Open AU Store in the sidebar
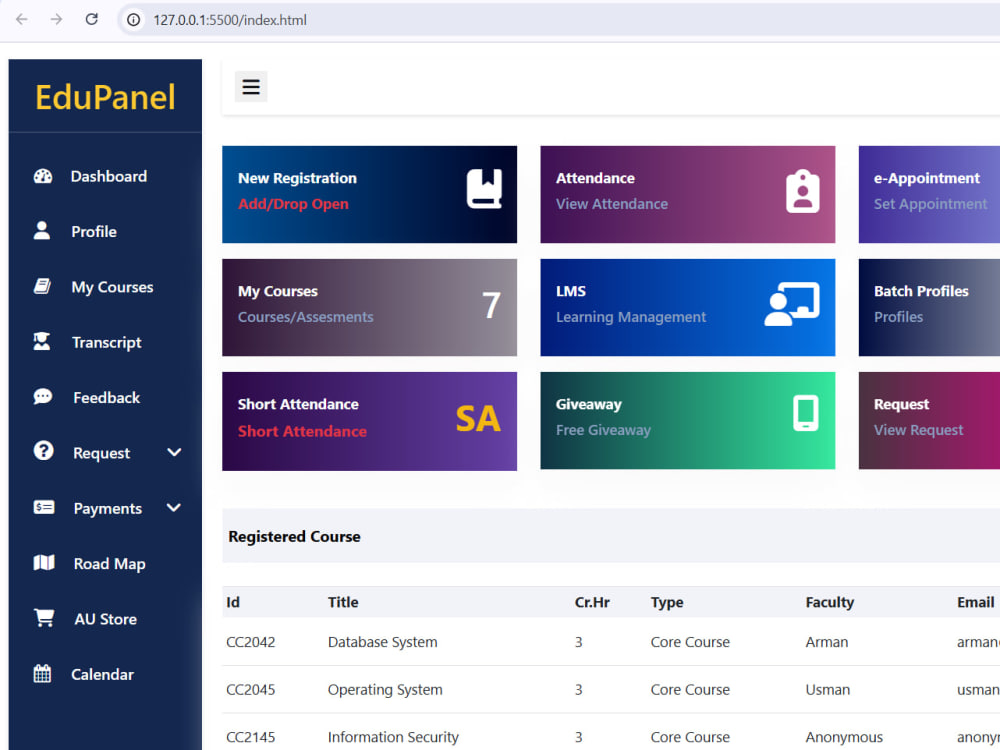1000x750 pixels. point(106,619)
